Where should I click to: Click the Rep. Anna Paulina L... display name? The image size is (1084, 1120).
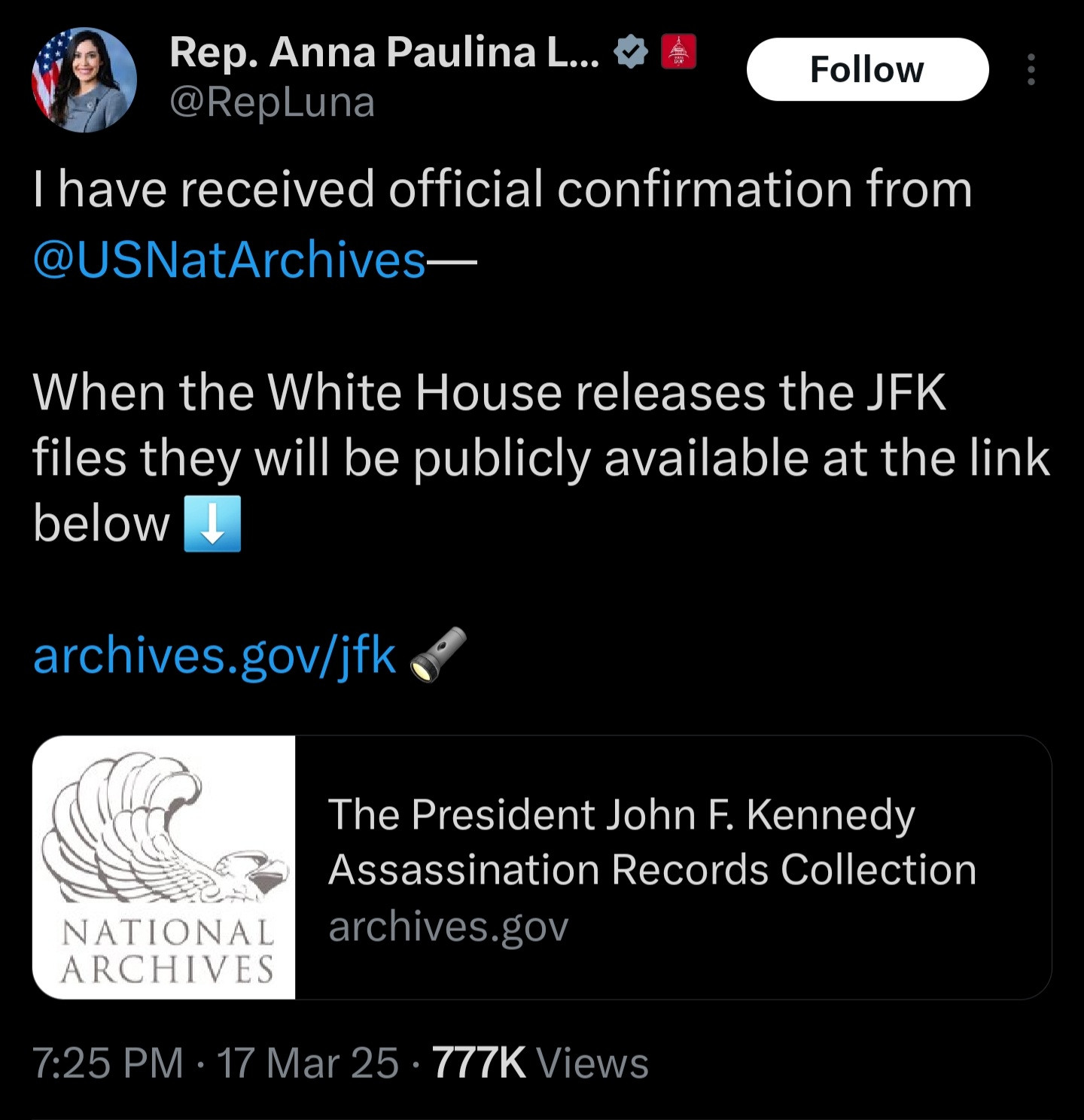[385, 52]
